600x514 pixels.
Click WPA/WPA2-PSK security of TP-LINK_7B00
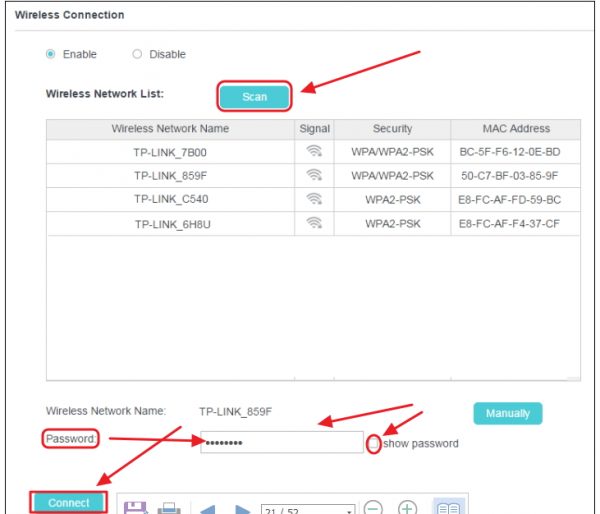coord(392,152)
